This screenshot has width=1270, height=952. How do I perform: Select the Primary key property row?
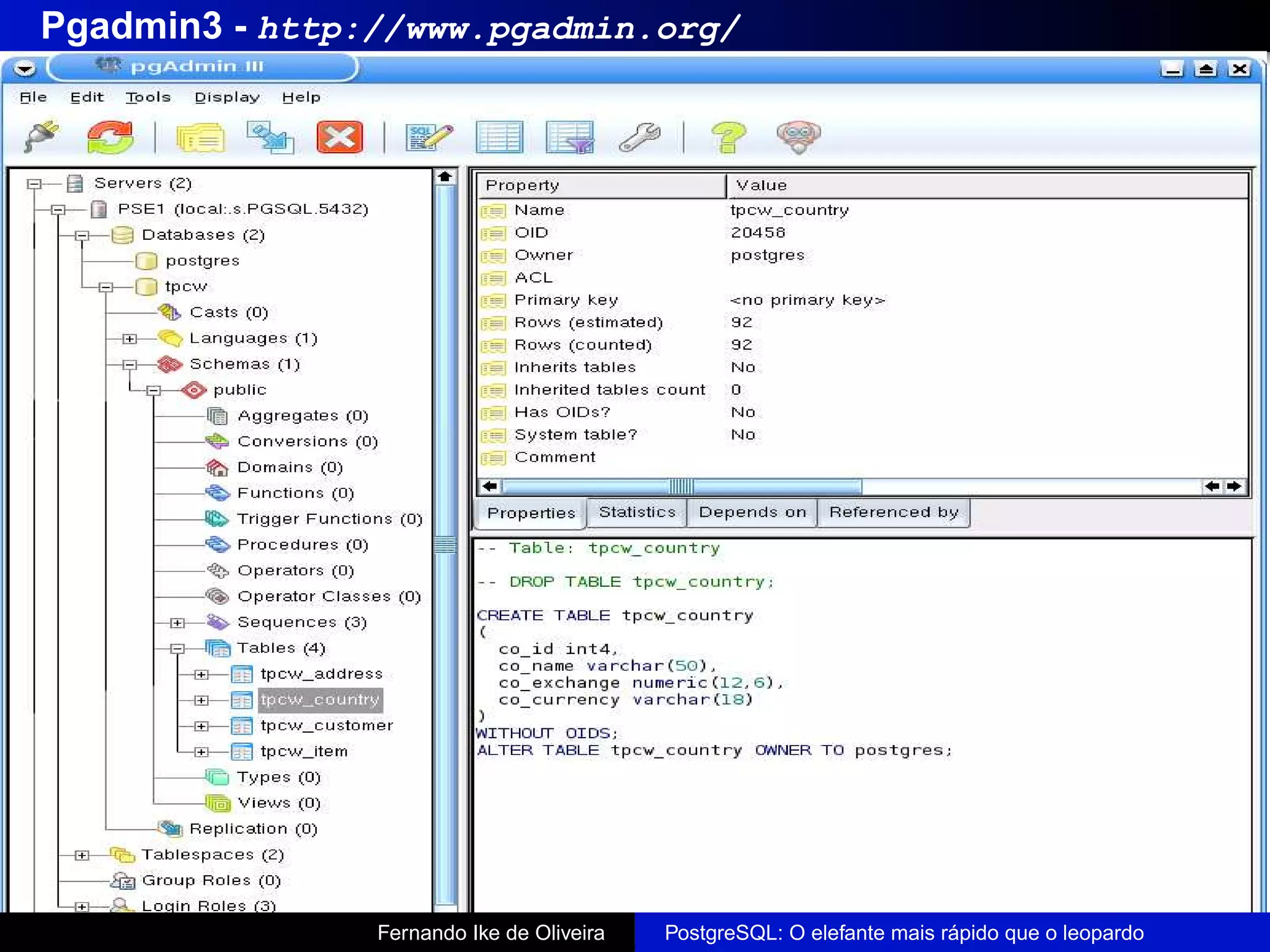[x=863, y=301]
